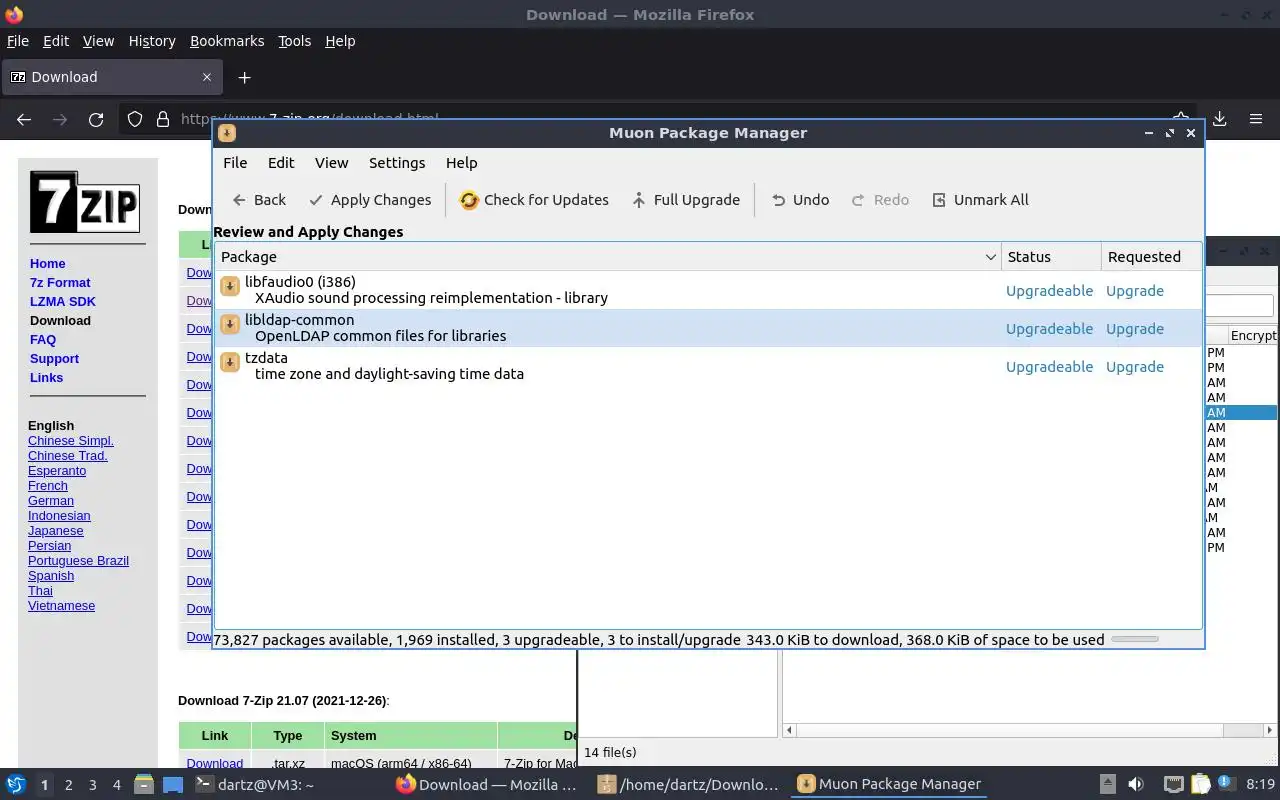Viewport: 1280px width, 800px height.
Task: Open the taskbar application launcher menu
Action: 16,784
